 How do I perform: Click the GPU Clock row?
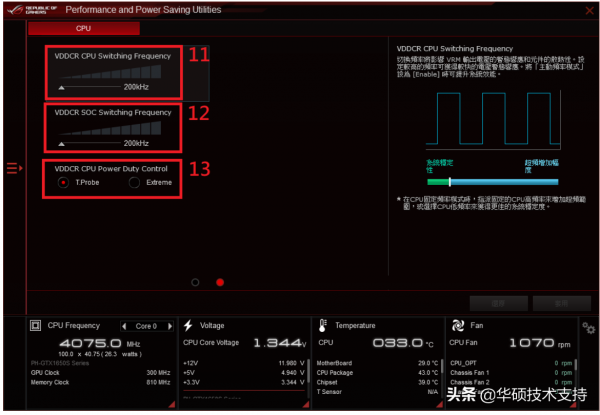(x=101, y=373)
